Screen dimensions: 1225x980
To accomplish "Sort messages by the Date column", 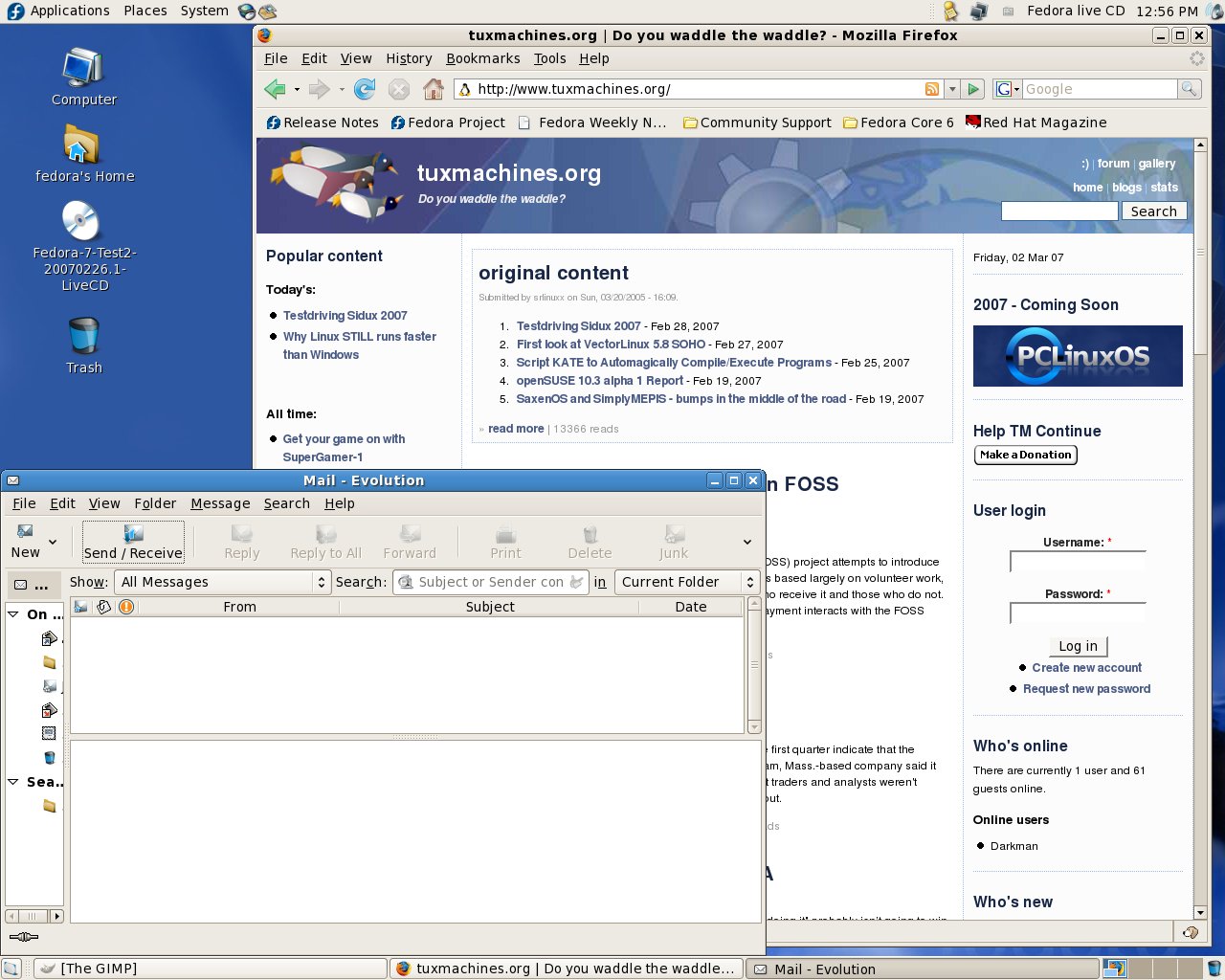I will point(691,607).
